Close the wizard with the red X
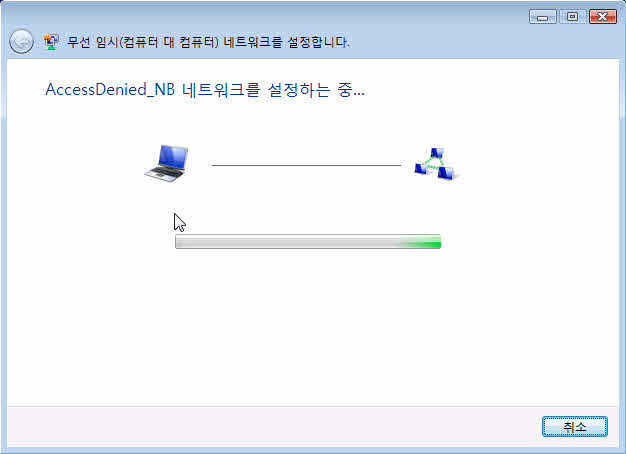The width and height of the screenshot is (626, 454). point(603,17)
